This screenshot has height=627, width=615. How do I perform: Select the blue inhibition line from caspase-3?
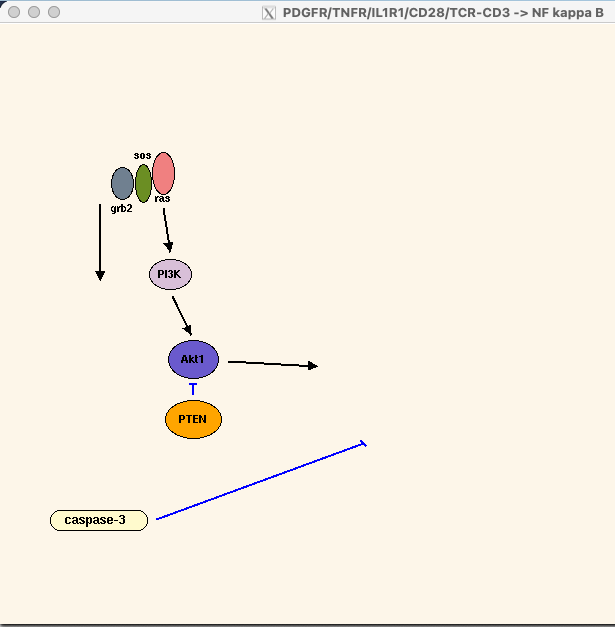[x=260, y=481]
